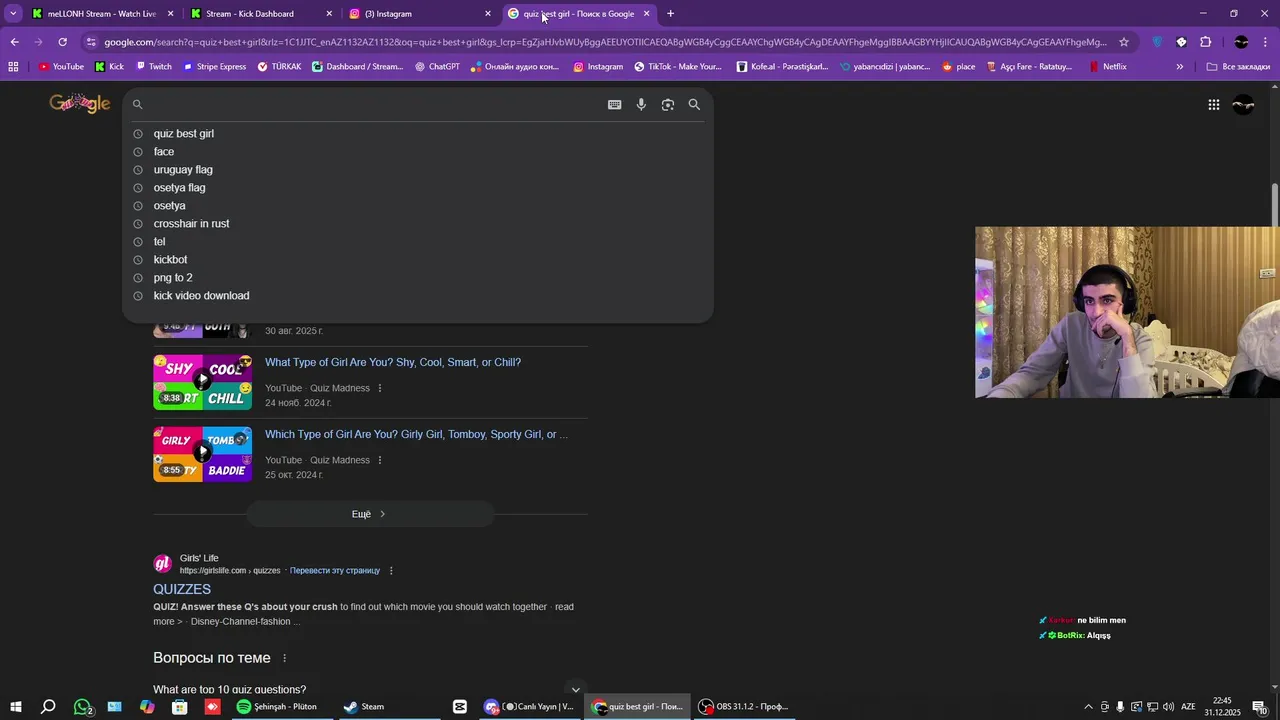Switch to the meLLONH Stream tab

tap(100, 14)
